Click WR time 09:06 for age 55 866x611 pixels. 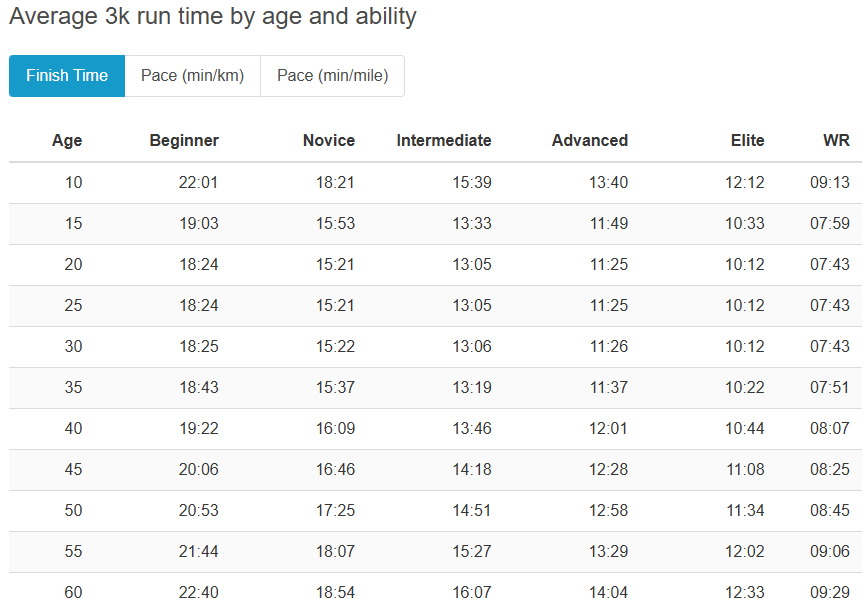830,552
